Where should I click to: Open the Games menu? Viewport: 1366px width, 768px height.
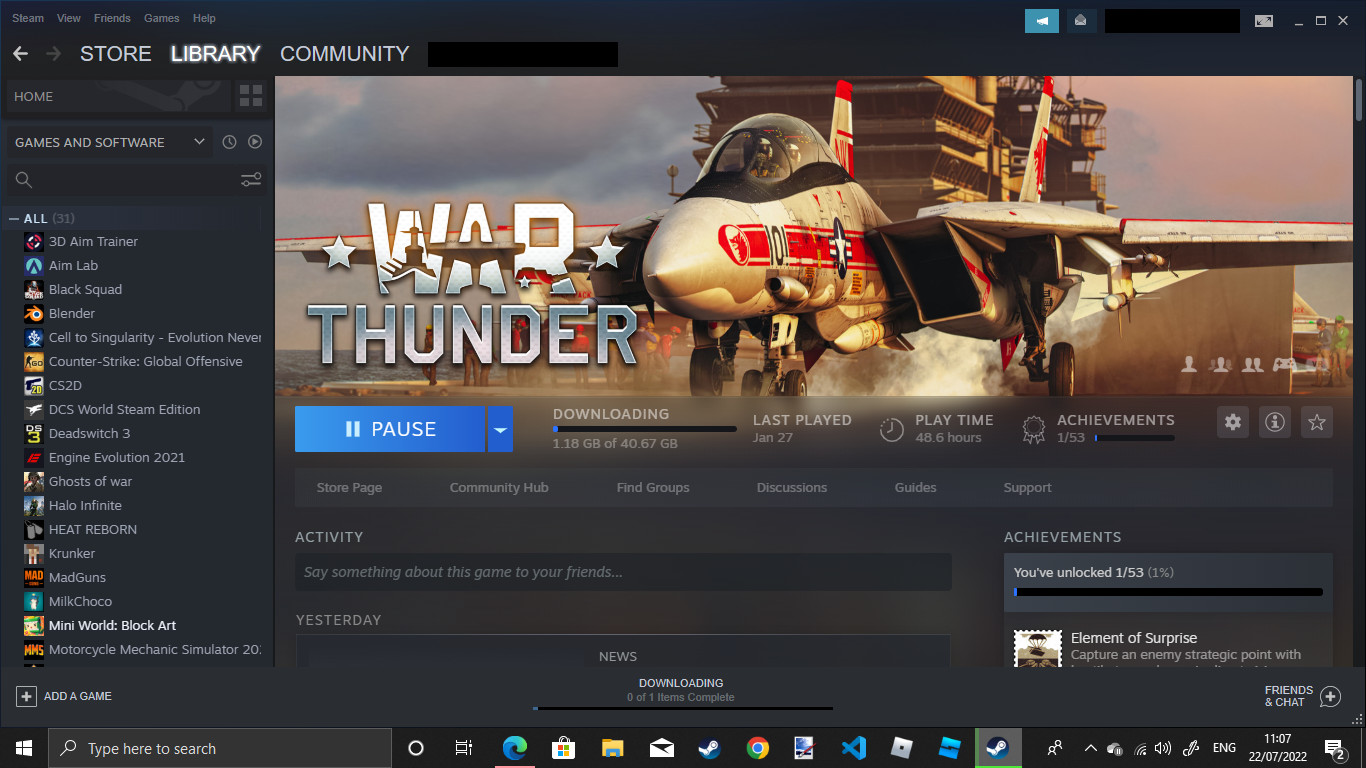click(161, 18)
